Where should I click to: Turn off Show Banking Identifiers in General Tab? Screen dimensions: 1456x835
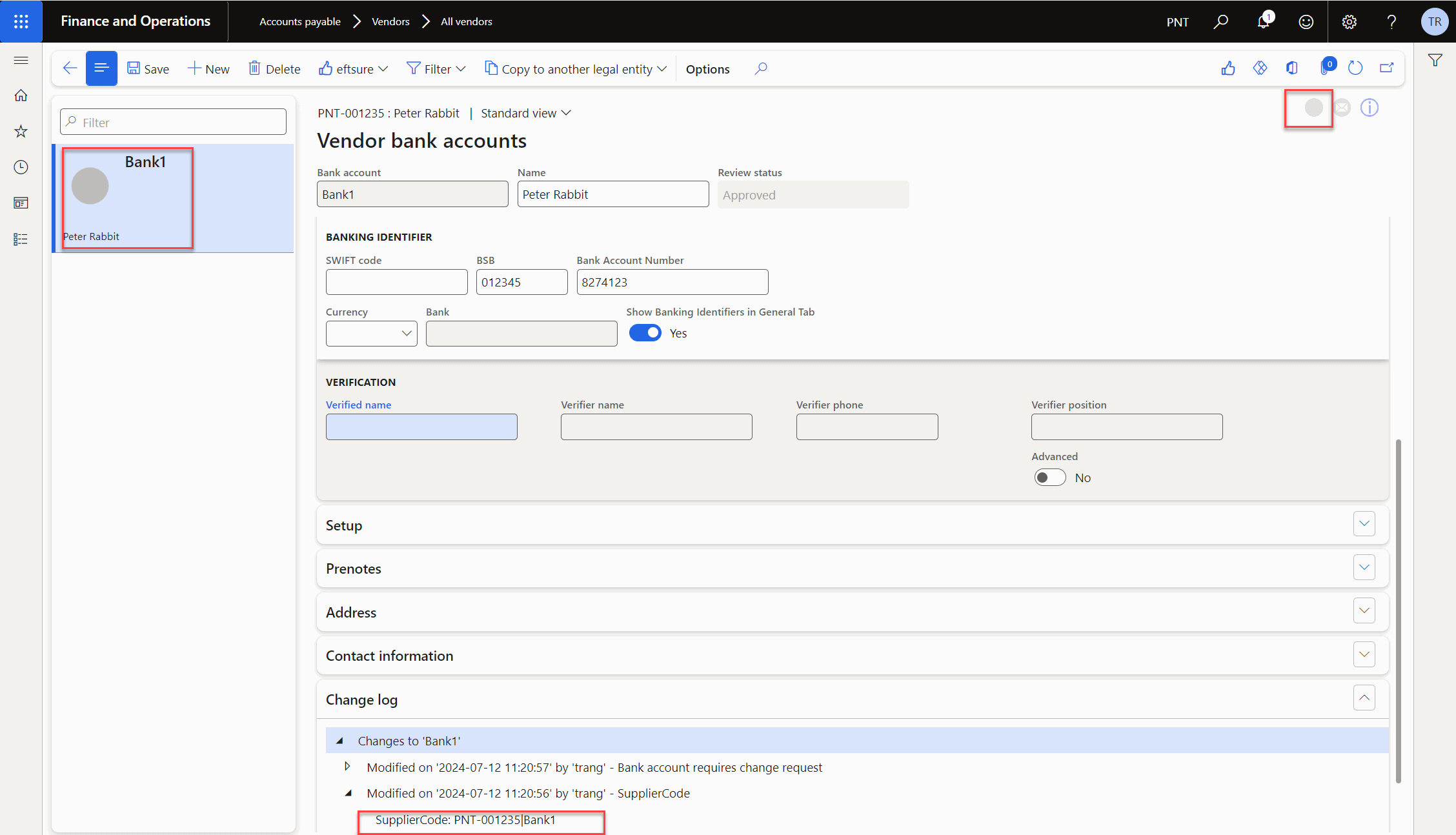pos(645,333)
